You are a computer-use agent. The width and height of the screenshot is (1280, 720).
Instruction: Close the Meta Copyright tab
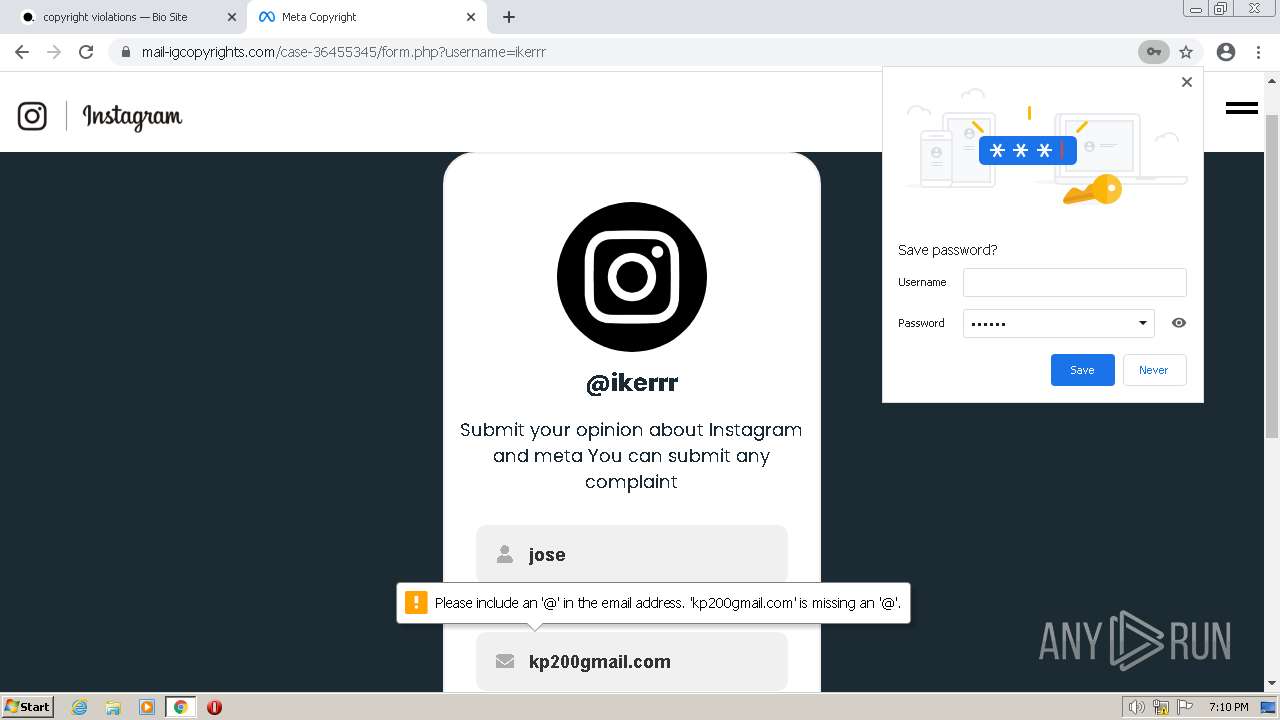pyautogui.click(x=471, y=17)
